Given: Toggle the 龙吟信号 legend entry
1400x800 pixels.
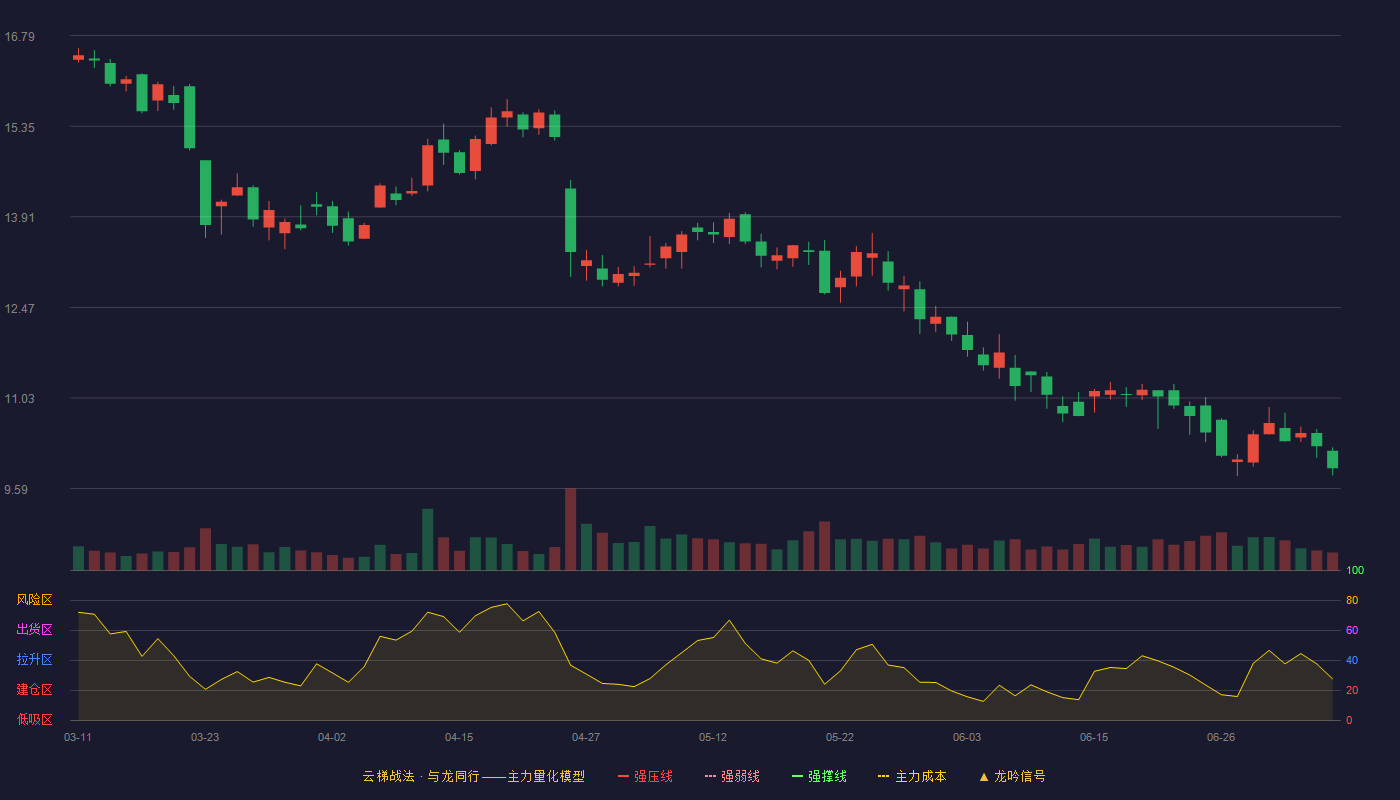Looking at the screenshot, I should pos(1012,776).
